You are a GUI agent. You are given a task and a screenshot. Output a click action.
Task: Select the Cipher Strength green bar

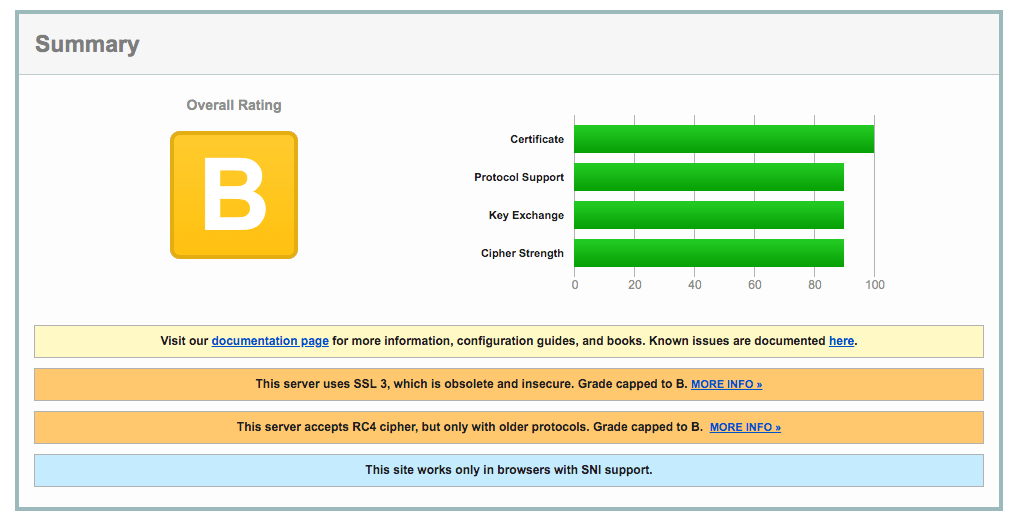708,253
